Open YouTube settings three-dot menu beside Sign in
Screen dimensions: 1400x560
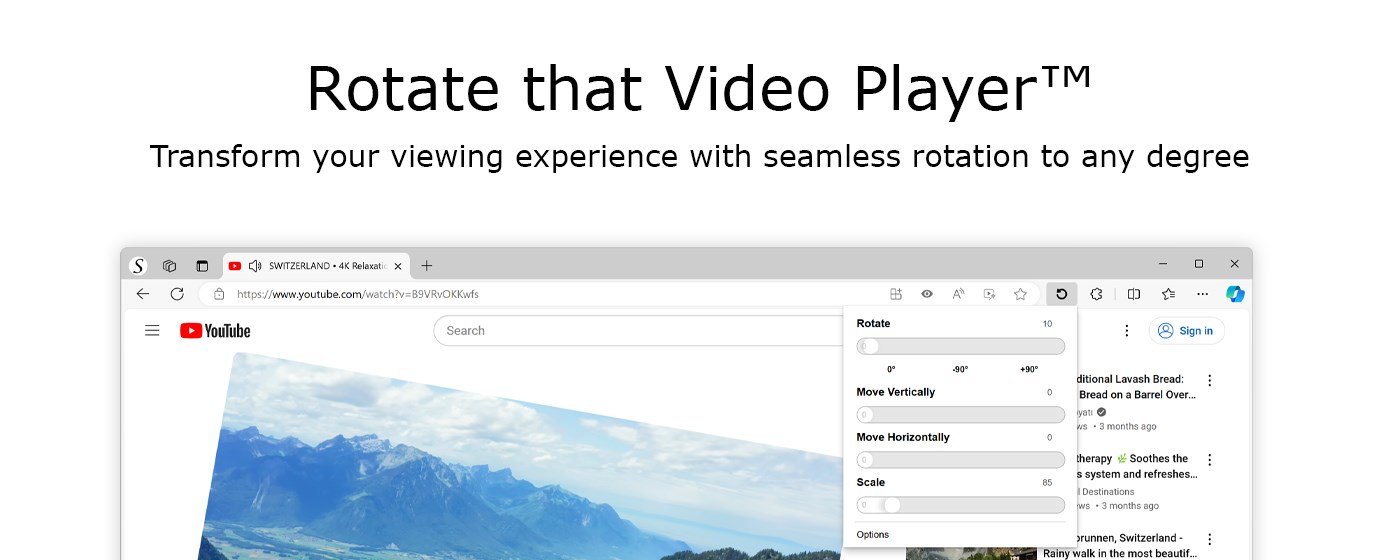pyautogui.click(x=1127, y=331)
